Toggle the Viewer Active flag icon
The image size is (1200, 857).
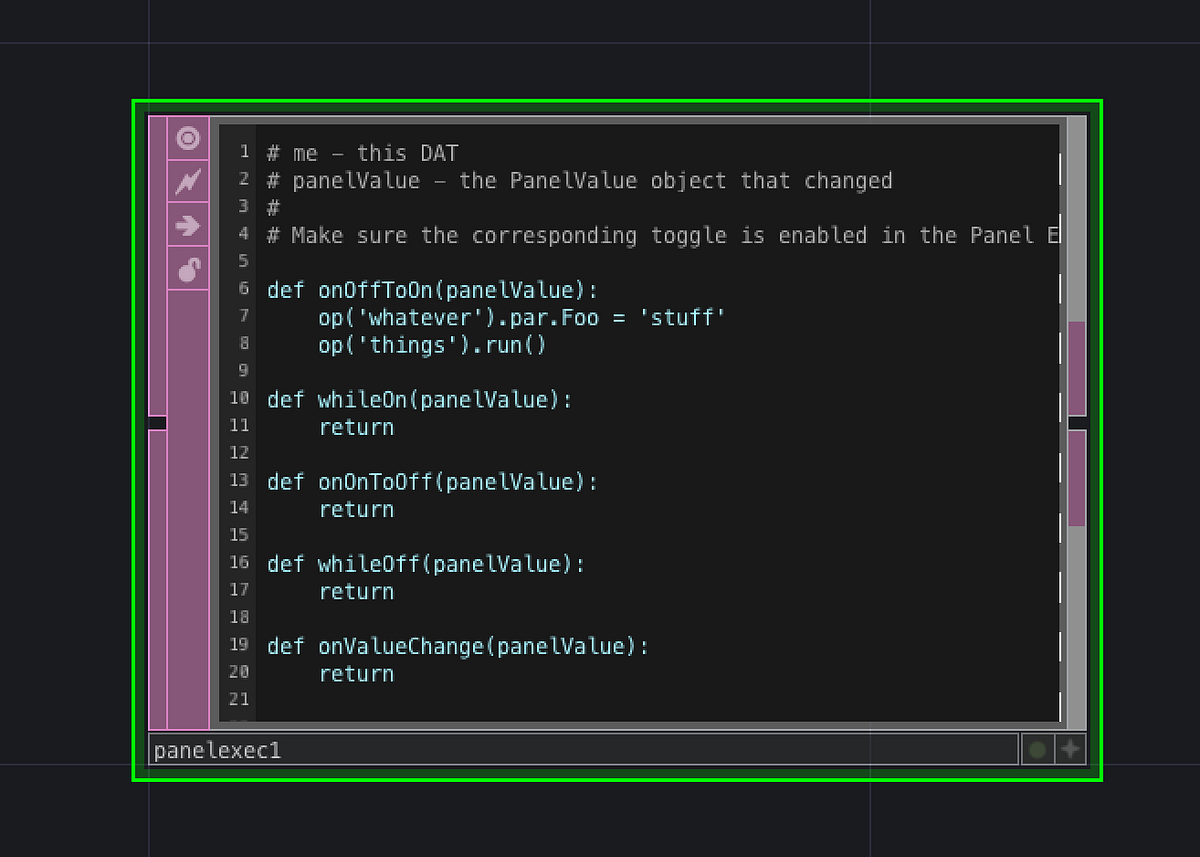pos(188,140)
